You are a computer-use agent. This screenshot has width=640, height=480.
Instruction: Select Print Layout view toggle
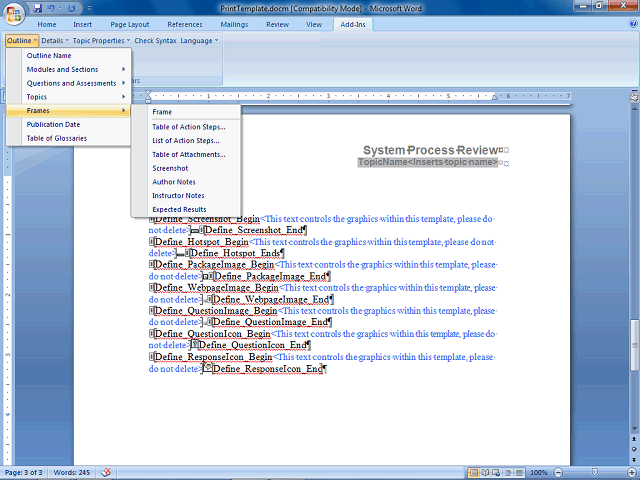coord(474,473)
